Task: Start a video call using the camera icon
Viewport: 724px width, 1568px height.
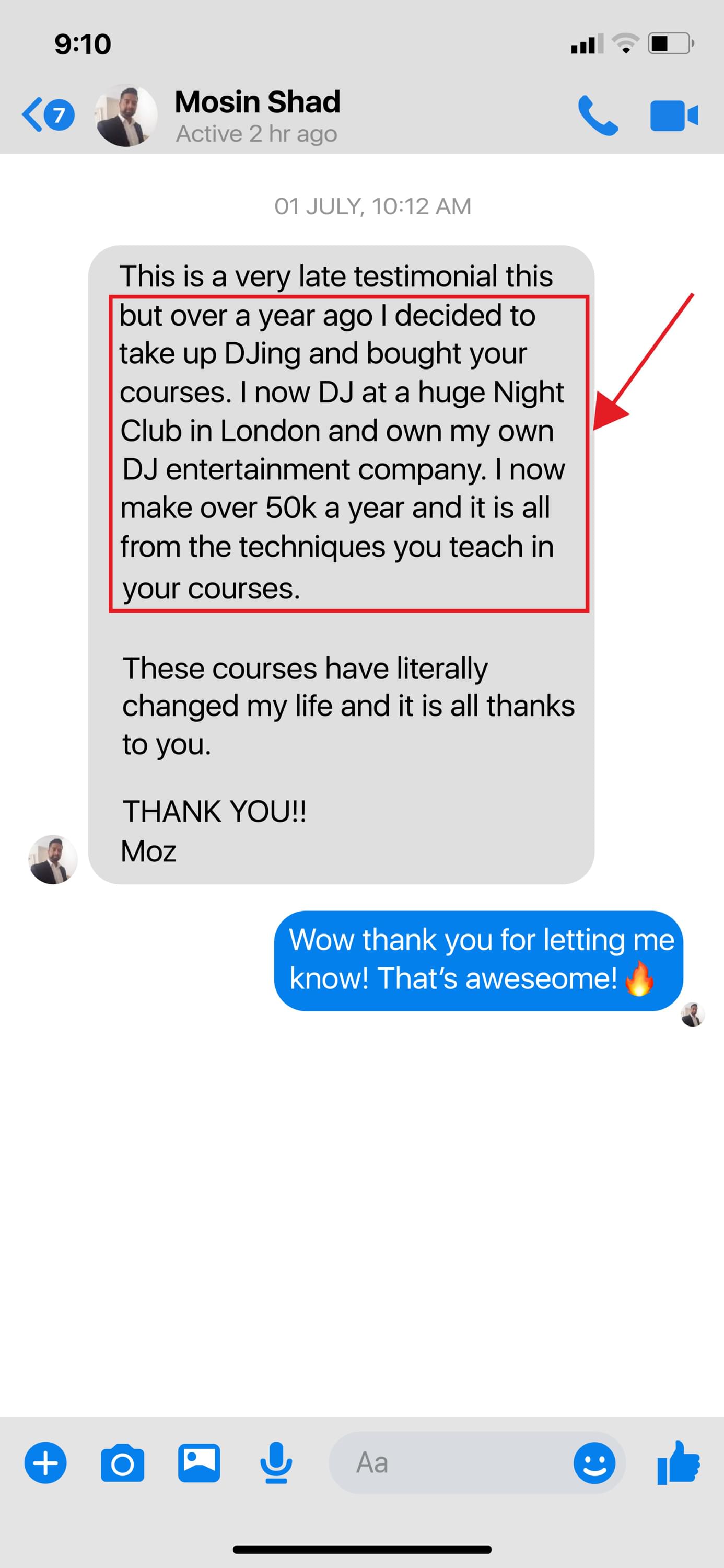Action: click(x=674, y=116)
